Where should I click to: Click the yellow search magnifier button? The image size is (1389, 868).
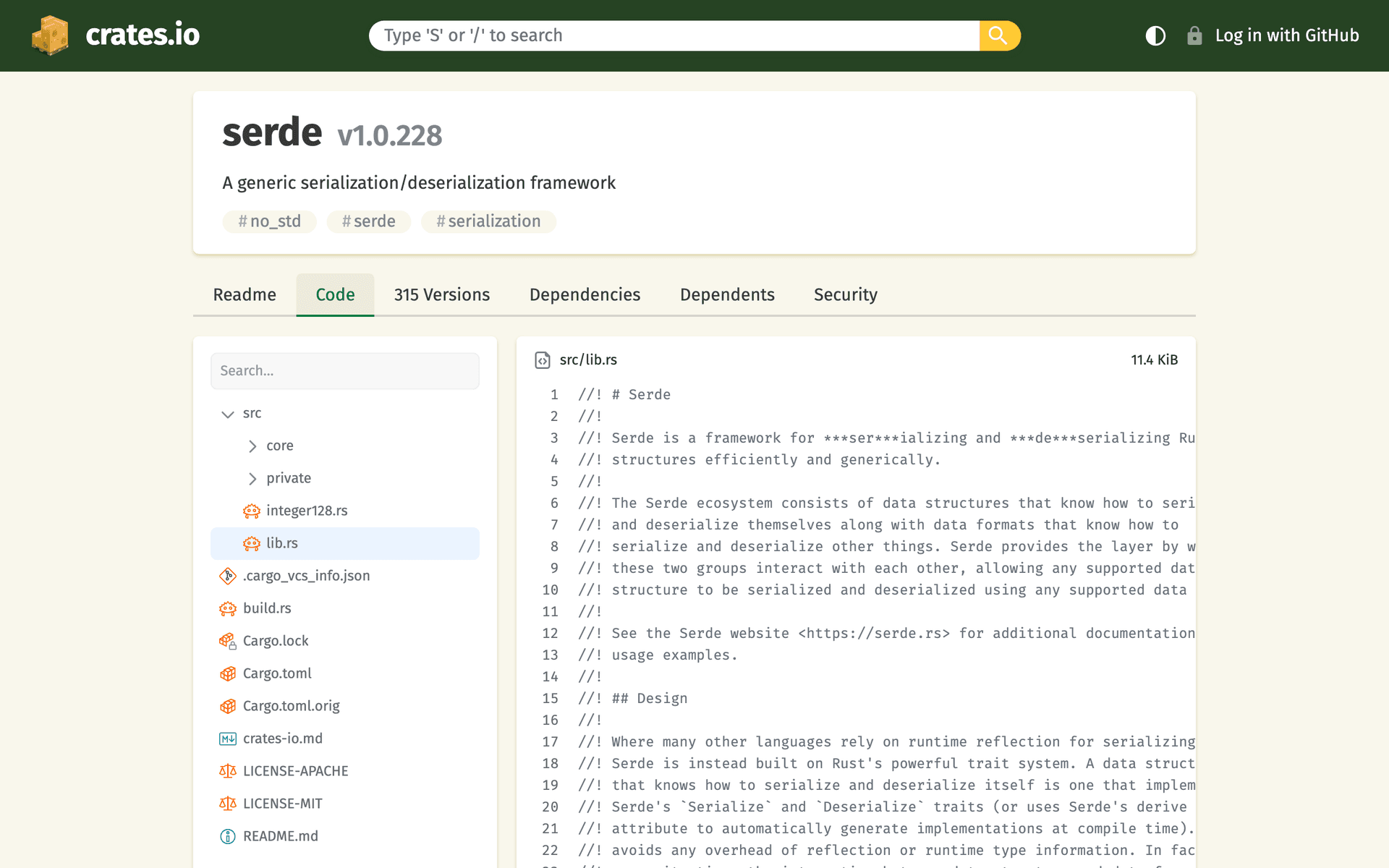coord(999,35)
